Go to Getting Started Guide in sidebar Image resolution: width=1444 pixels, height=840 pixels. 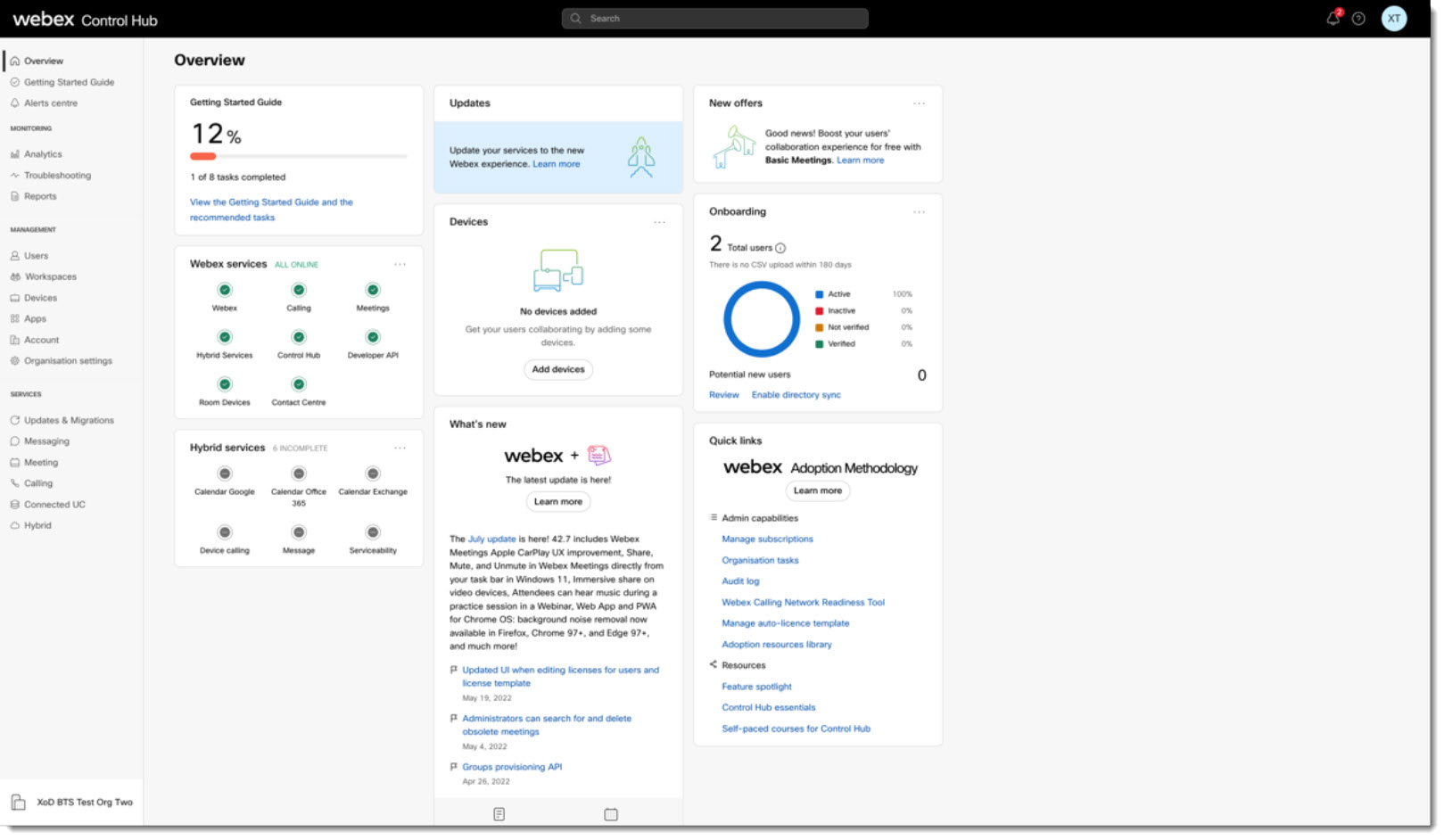pos(69,82)
